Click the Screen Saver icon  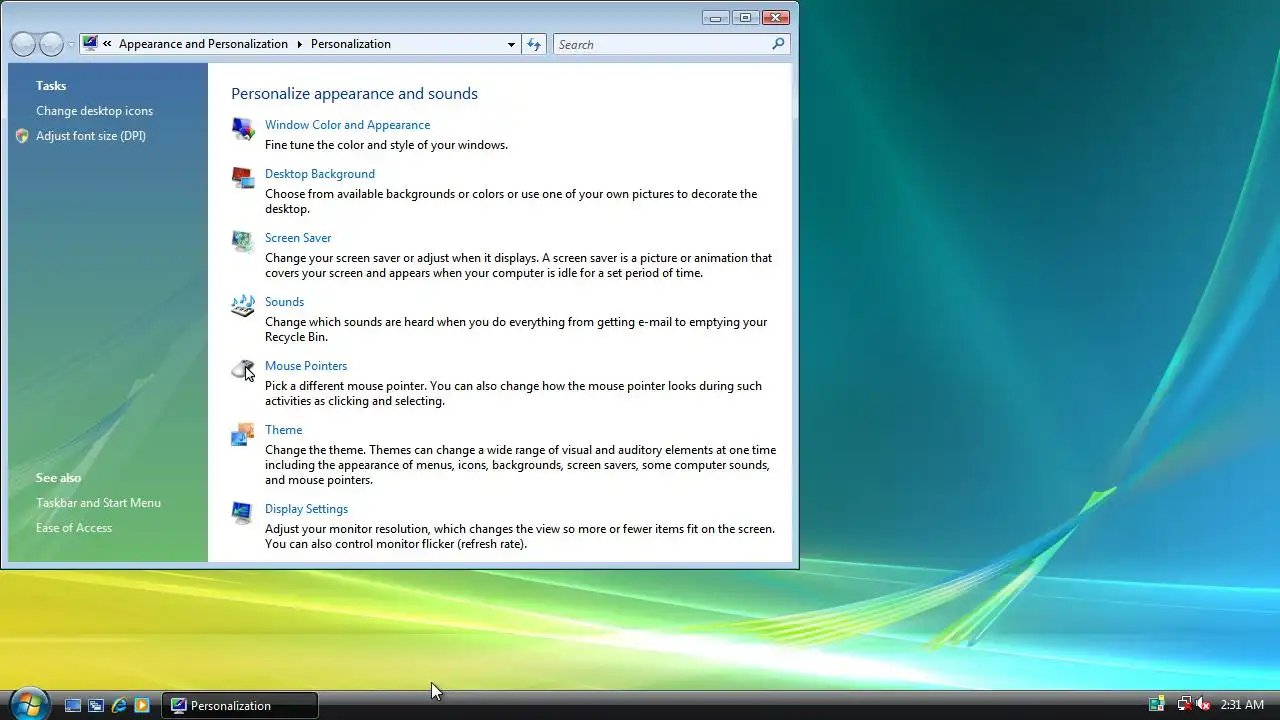tap(243, 242)
